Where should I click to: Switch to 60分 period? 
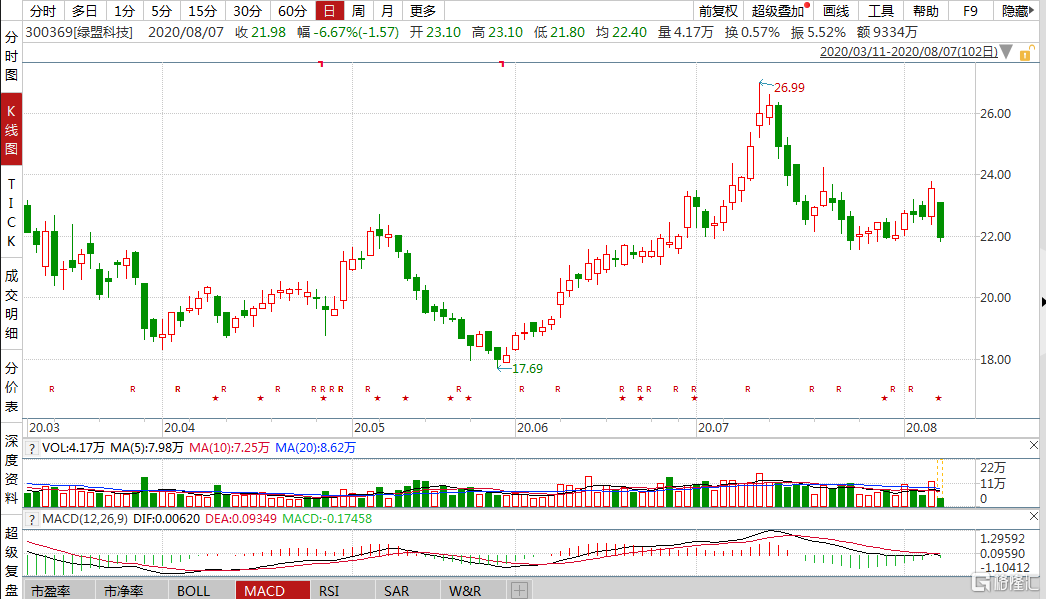point(291,11)
